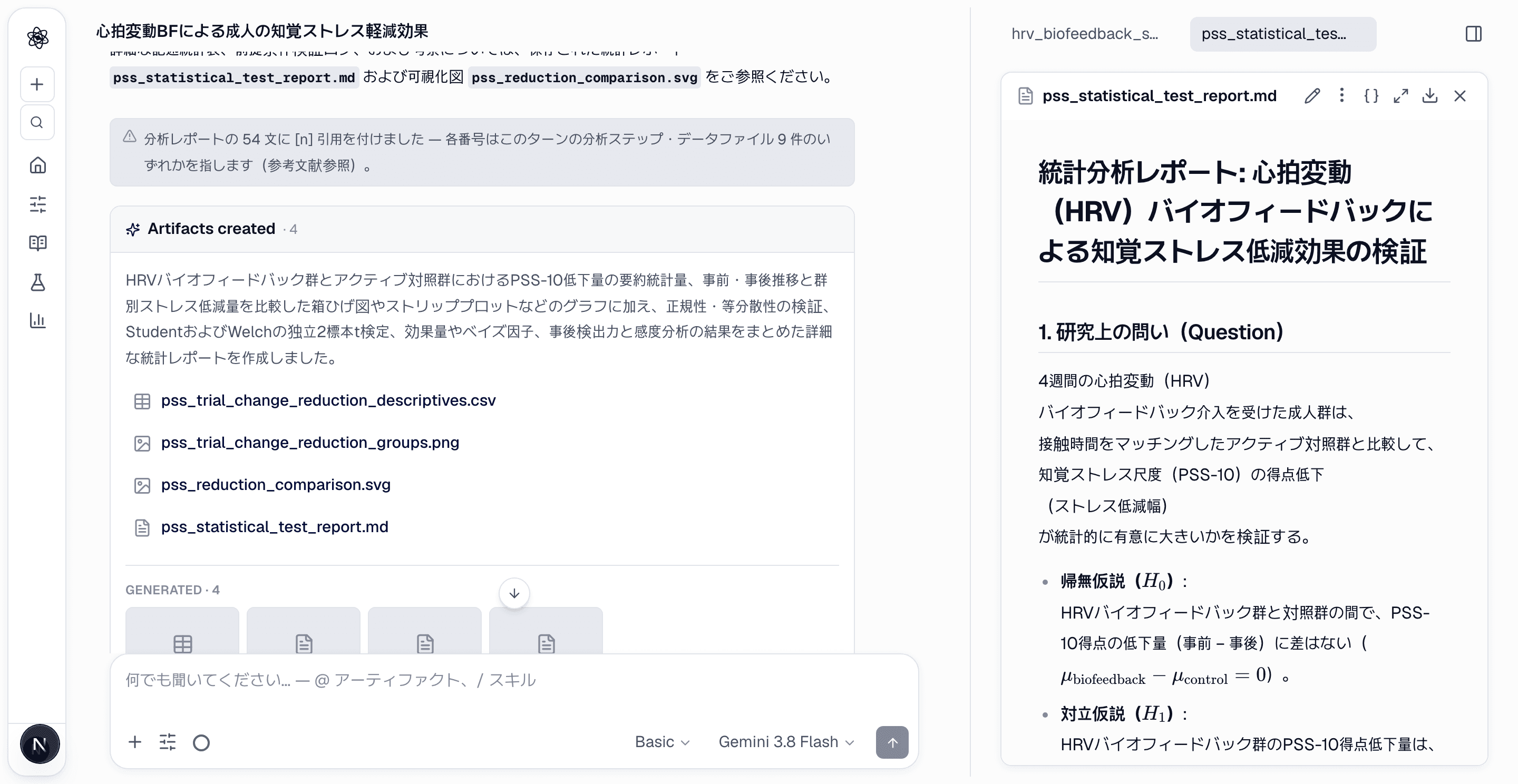Open Gemini 3.8 Flash model dropdown

pos(786,742)
